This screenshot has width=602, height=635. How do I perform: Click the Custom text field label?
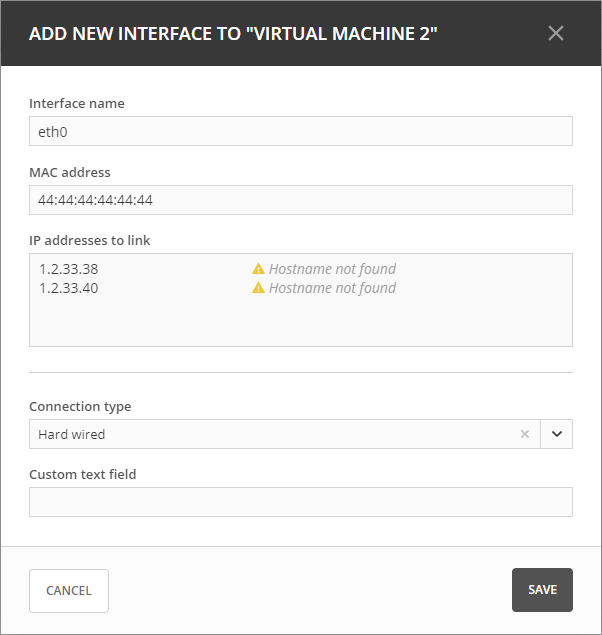(83, 474)
